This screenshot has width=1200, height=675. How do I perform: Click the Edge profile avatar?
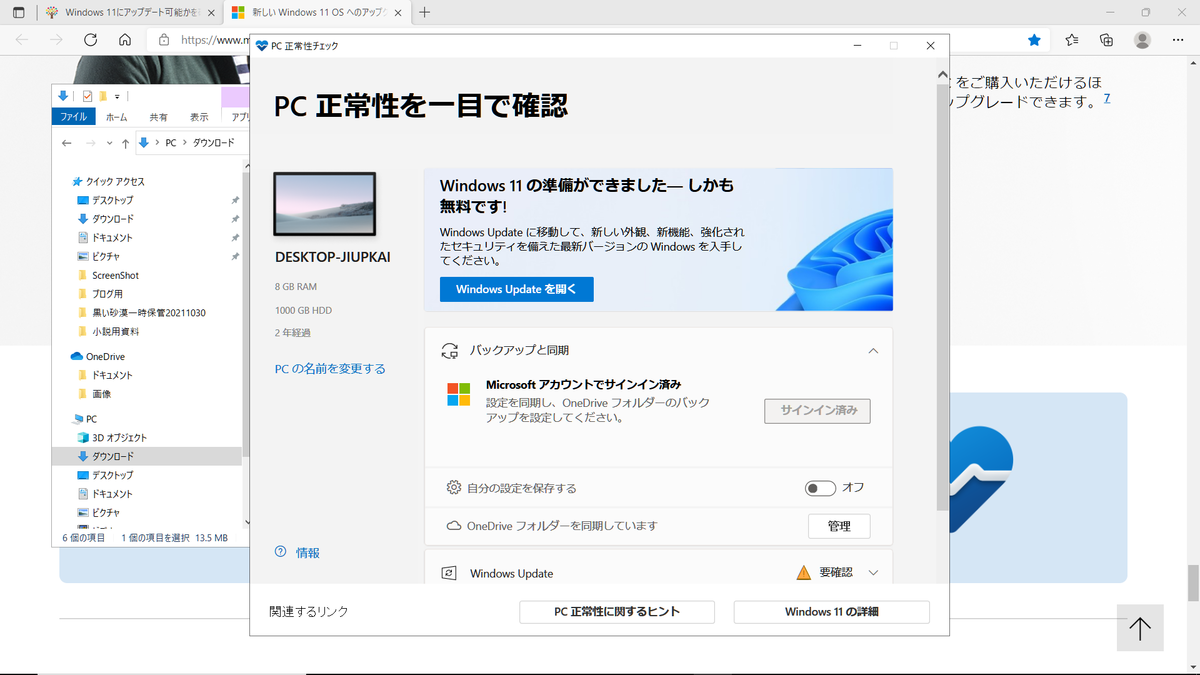[x=1142, y=40]
